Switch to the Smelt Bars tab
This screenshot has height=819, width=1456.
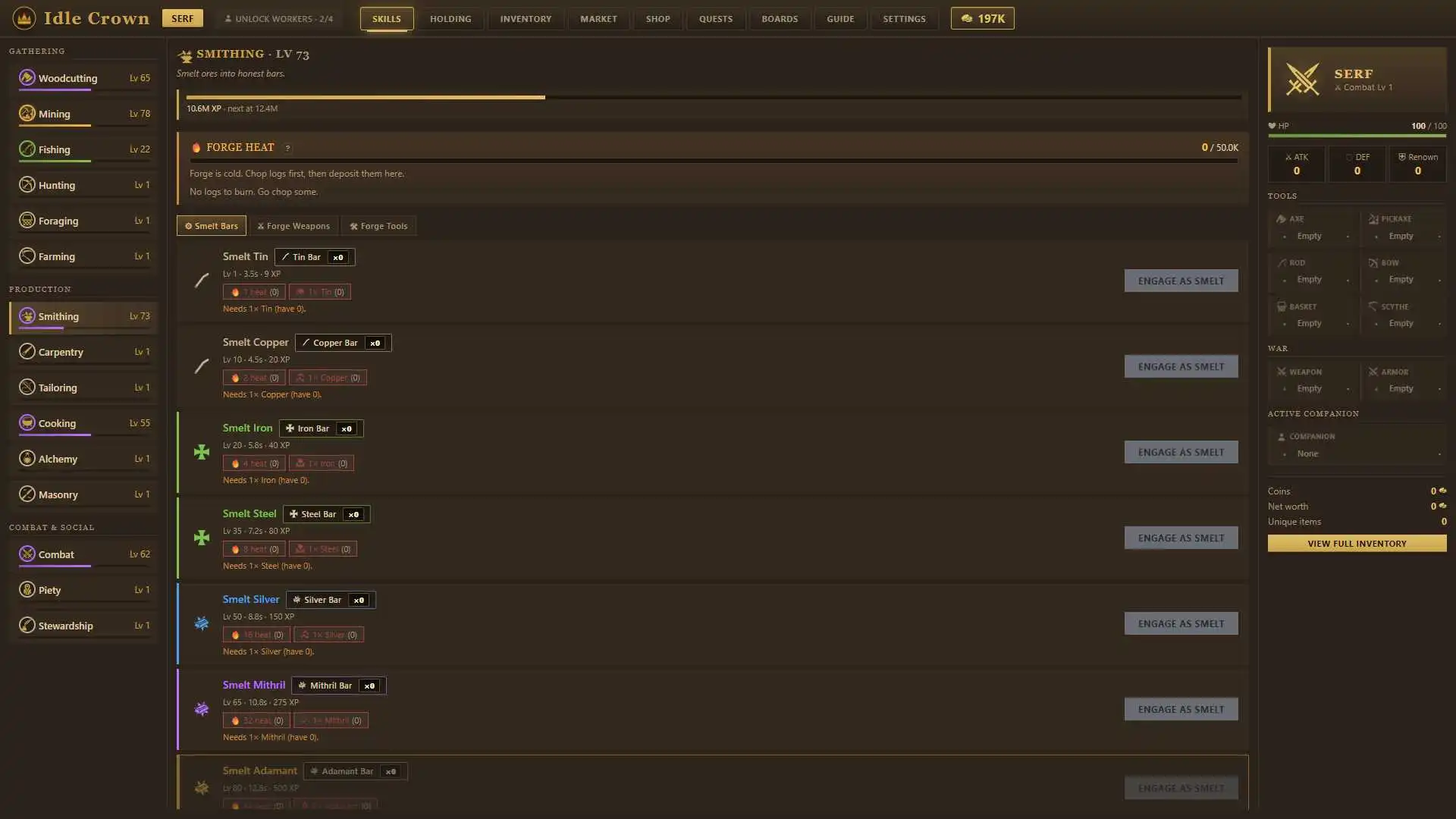tap(212, 226)
